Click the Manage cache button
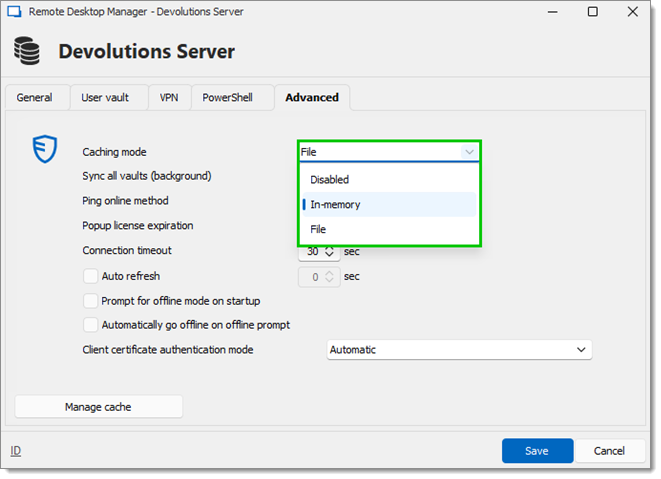The image size is (661, 479). click(99, 407)
